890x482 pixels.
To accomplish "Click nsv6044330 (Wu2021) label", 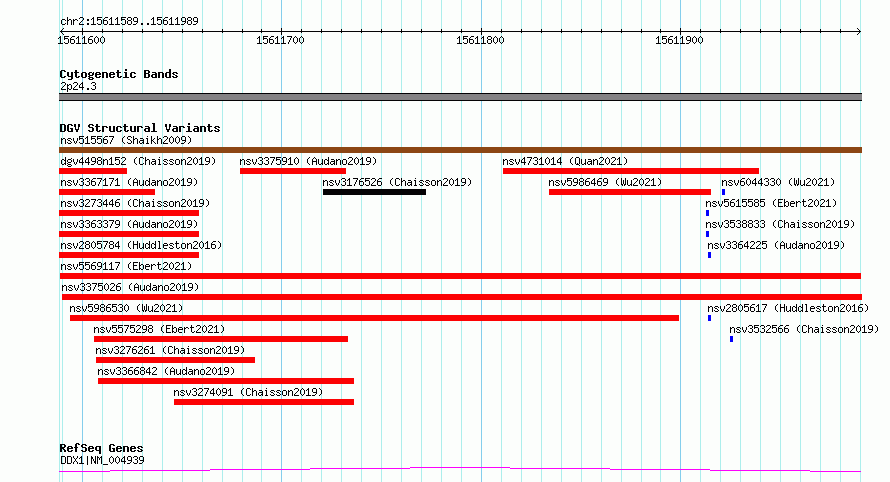I will point(778,182).
